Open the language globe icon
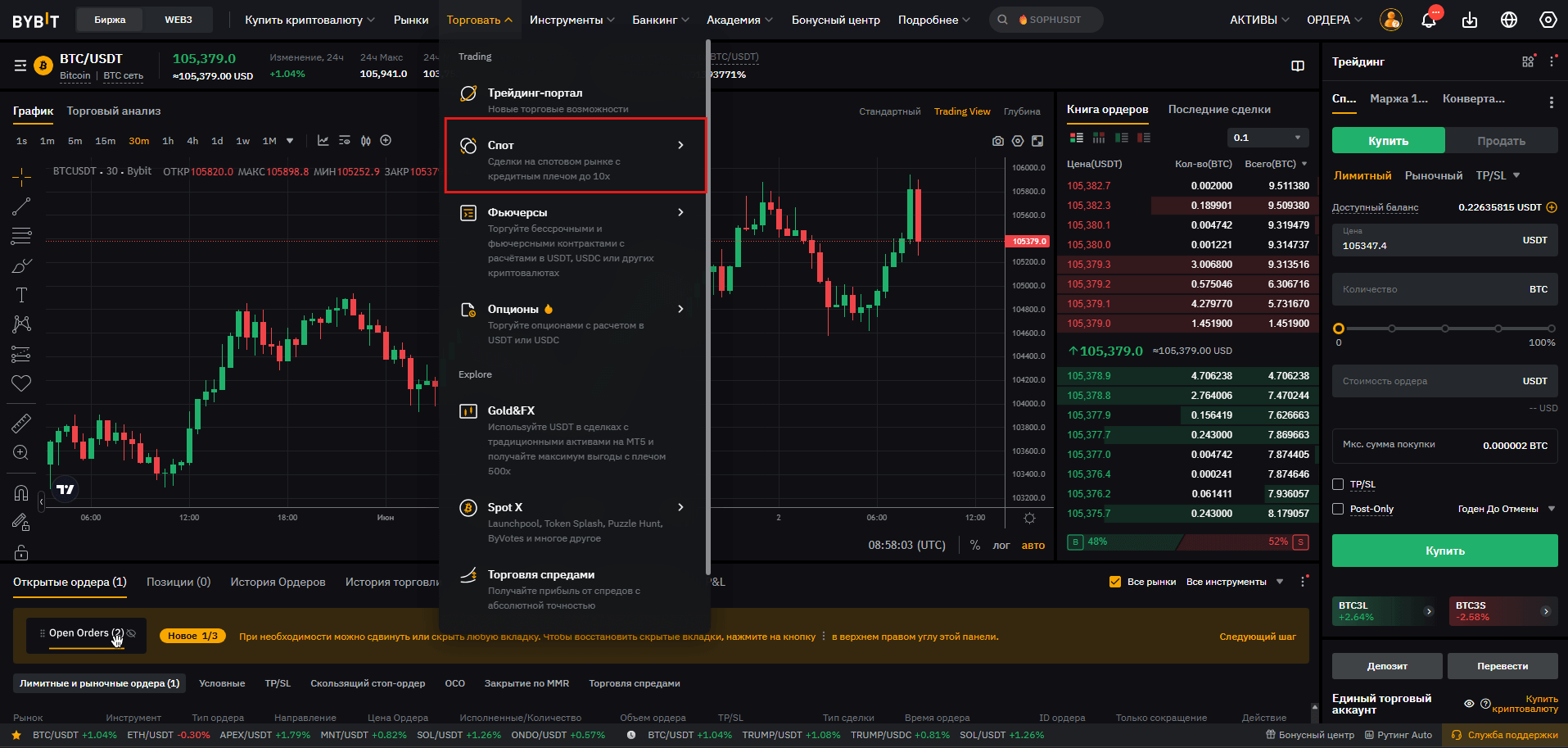This screenshot has width=1568, height=748. (x=1509, y=20)
